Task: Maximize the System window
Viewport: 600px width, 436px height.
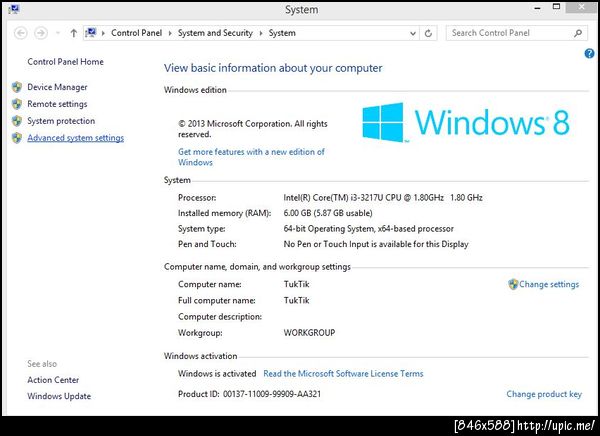Action: 556,7
